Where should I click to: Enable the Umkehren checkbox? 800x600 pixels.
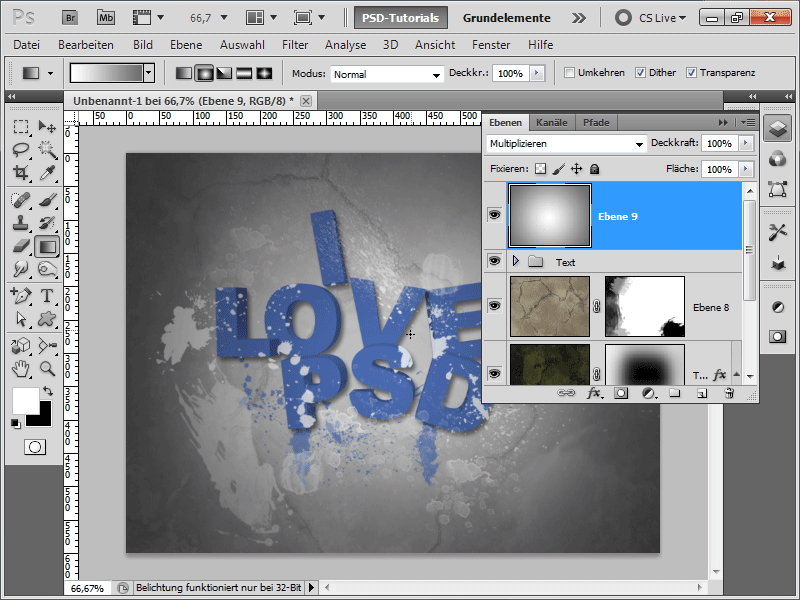click(x=569, y=73)
